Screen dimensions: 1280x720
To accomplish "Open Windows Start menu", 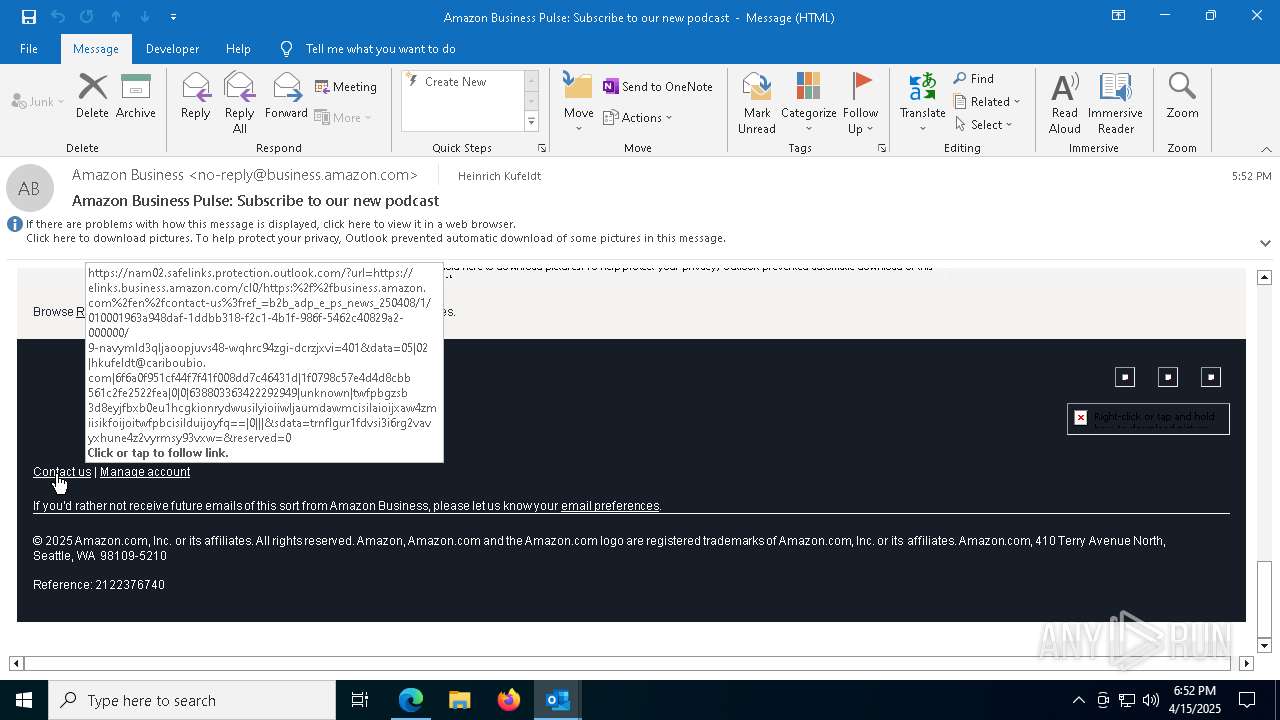I will pyautogui.click(x=24, y=700).
